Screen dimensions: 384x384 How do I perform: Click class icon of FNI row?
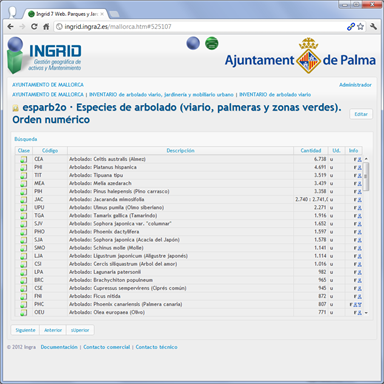pyautogui.click(x=23, y=296)
